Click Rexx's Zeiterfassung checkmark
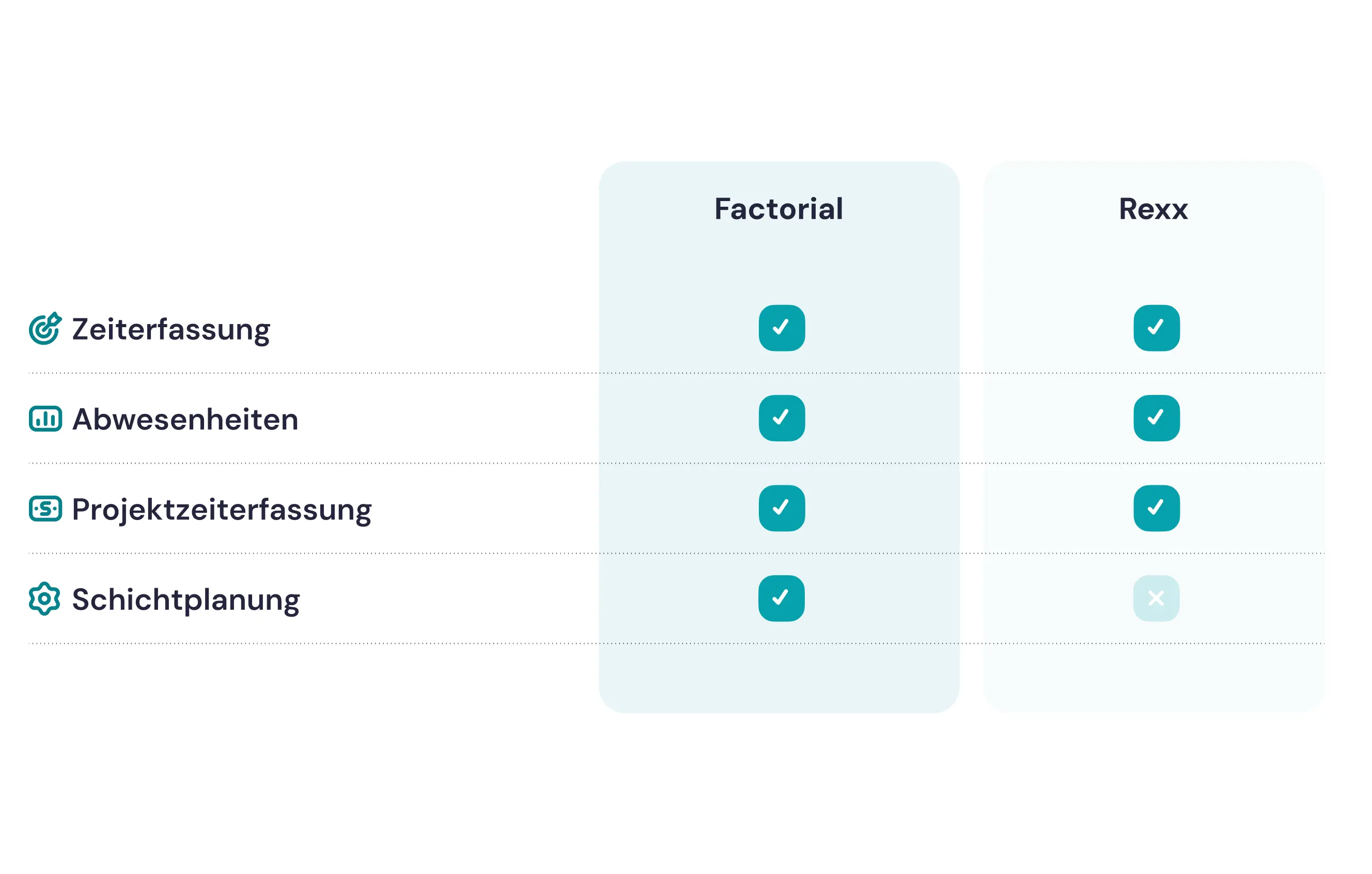 point(1156,328)
